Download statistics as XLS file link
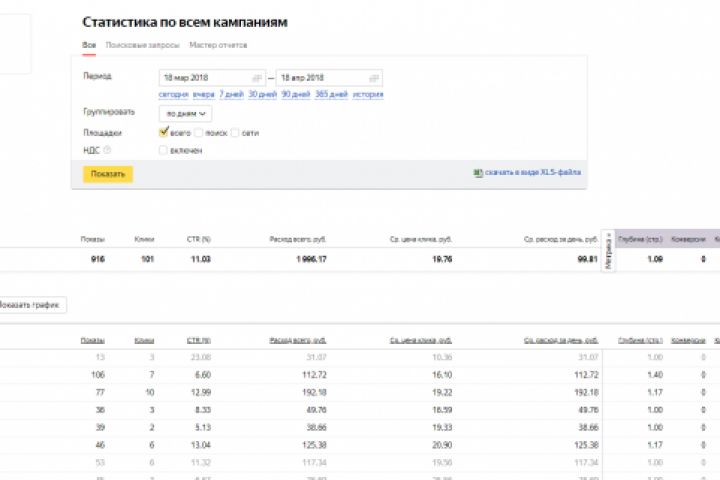720x480 pixels. 533,172
